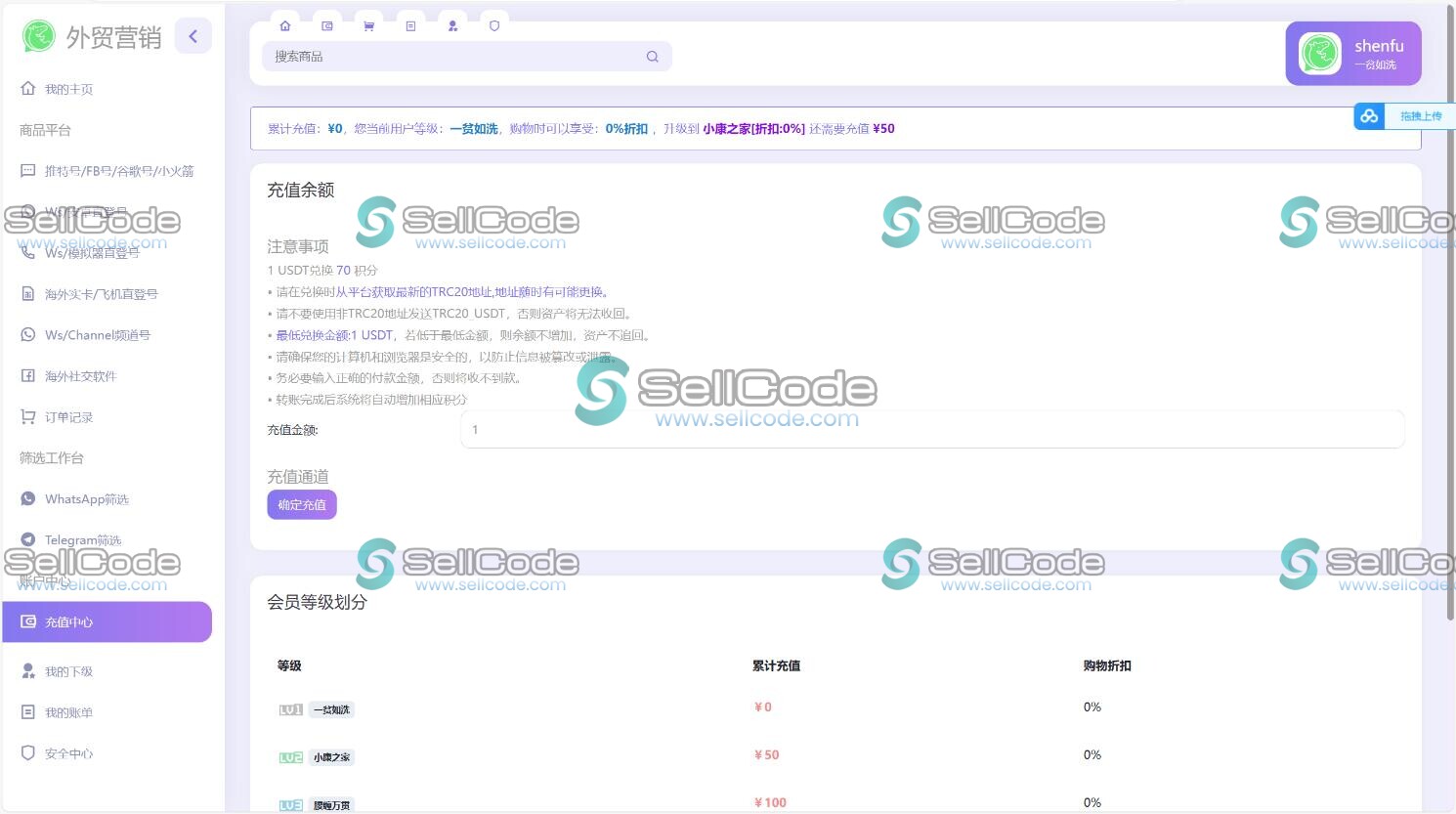Click the search magnifier icon
Screen dimensions: 1456x814
(652, 57)
